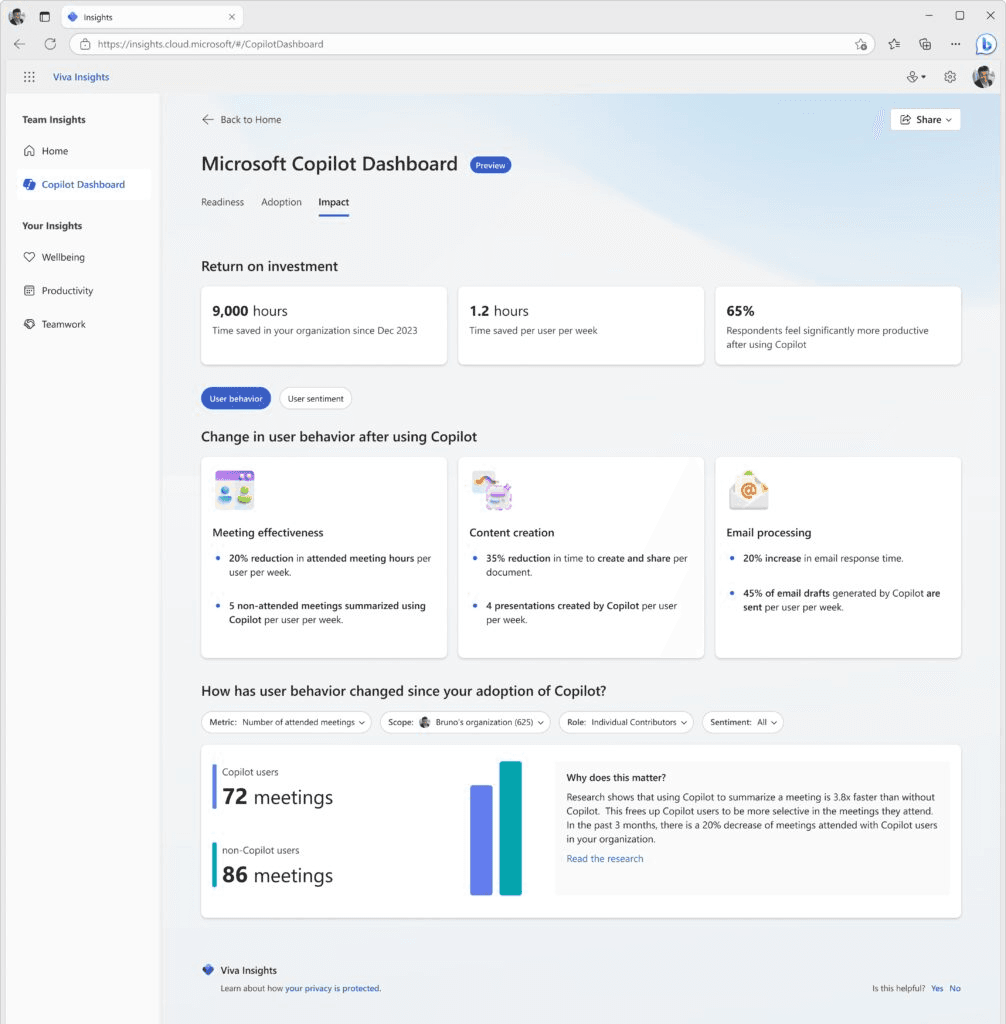Click Home label in Team Insights
This screenshot has width=1006, height=1024.
(x=55, y=151)
